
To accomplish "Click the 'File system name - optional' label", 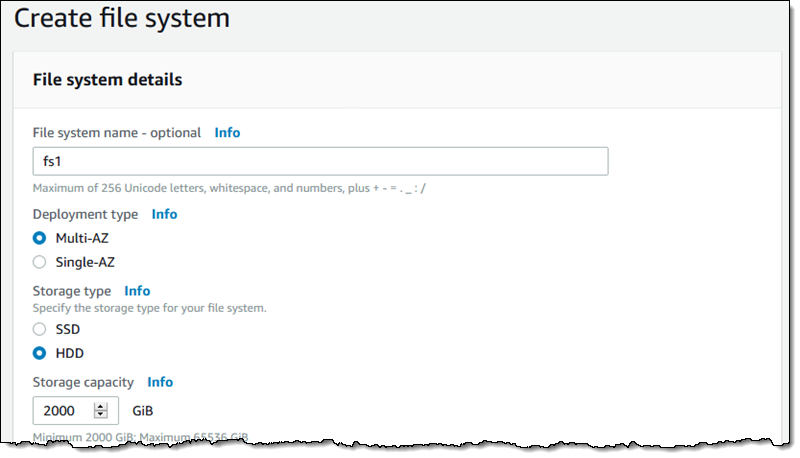I will tap(117, 132).
